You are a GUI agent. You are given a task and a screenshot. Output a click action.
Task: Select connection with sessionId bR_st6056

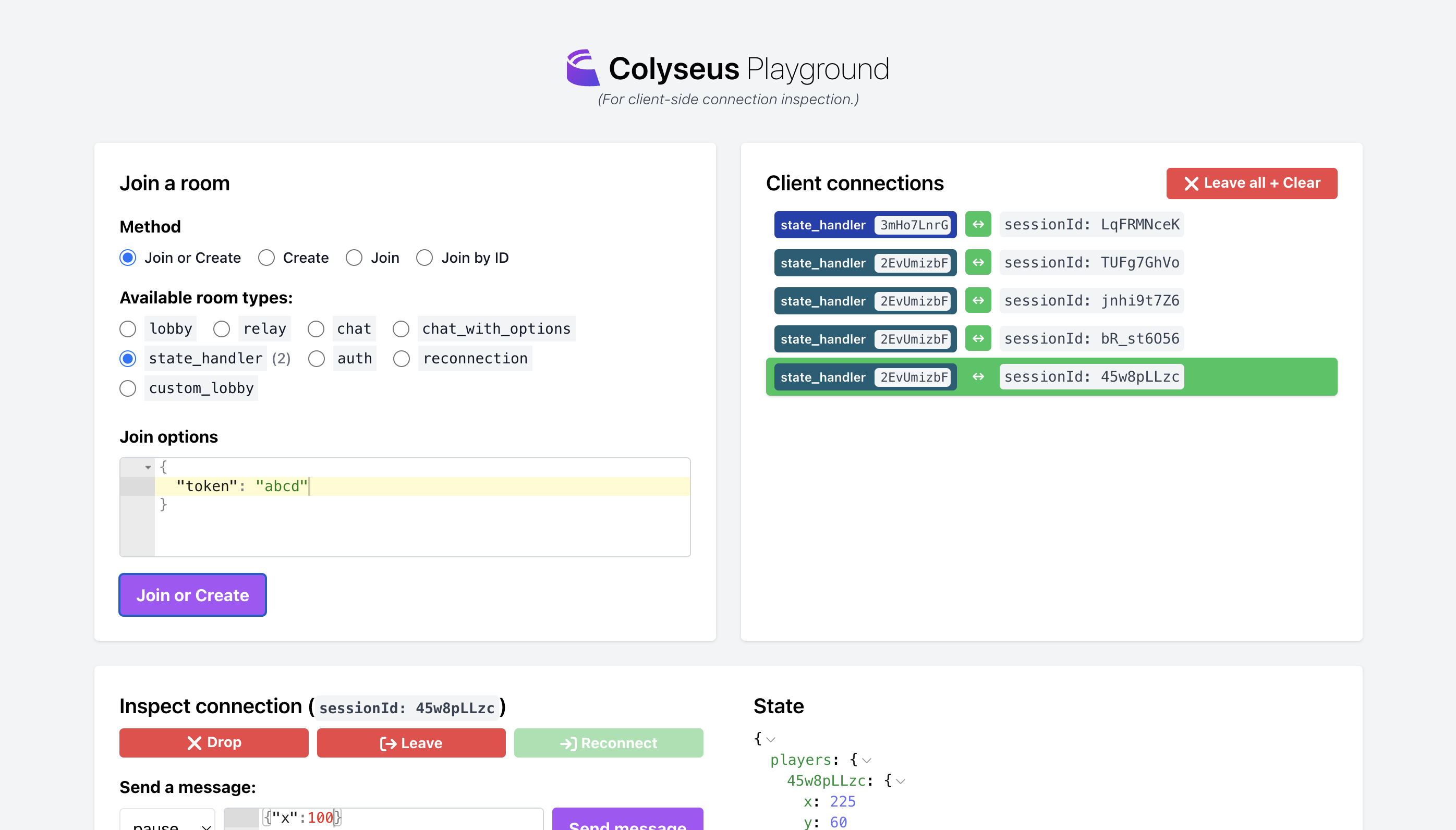coord(1091,338)
